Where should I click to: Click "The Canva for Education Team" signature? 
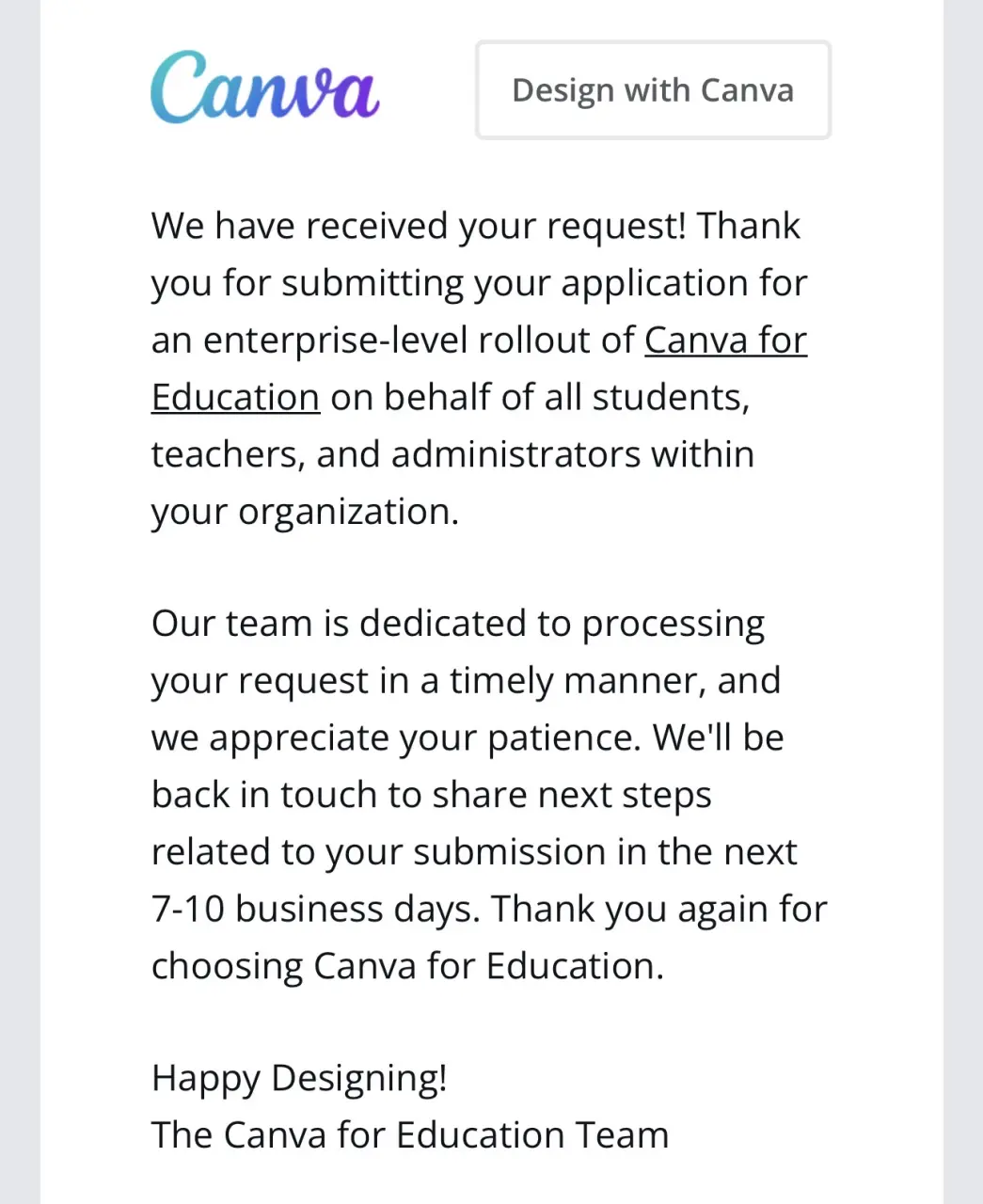point(410,1134)
